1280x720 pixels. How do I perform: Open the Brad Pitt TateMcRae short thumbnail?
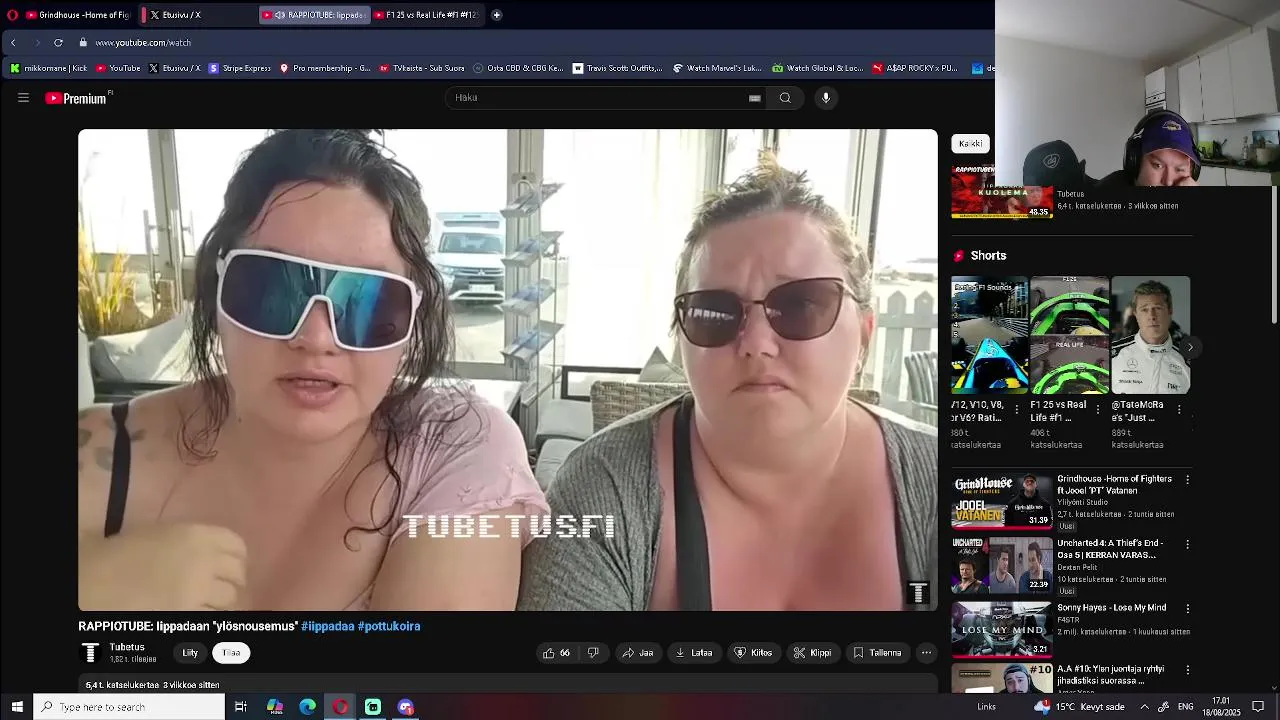click(1151, 335)
